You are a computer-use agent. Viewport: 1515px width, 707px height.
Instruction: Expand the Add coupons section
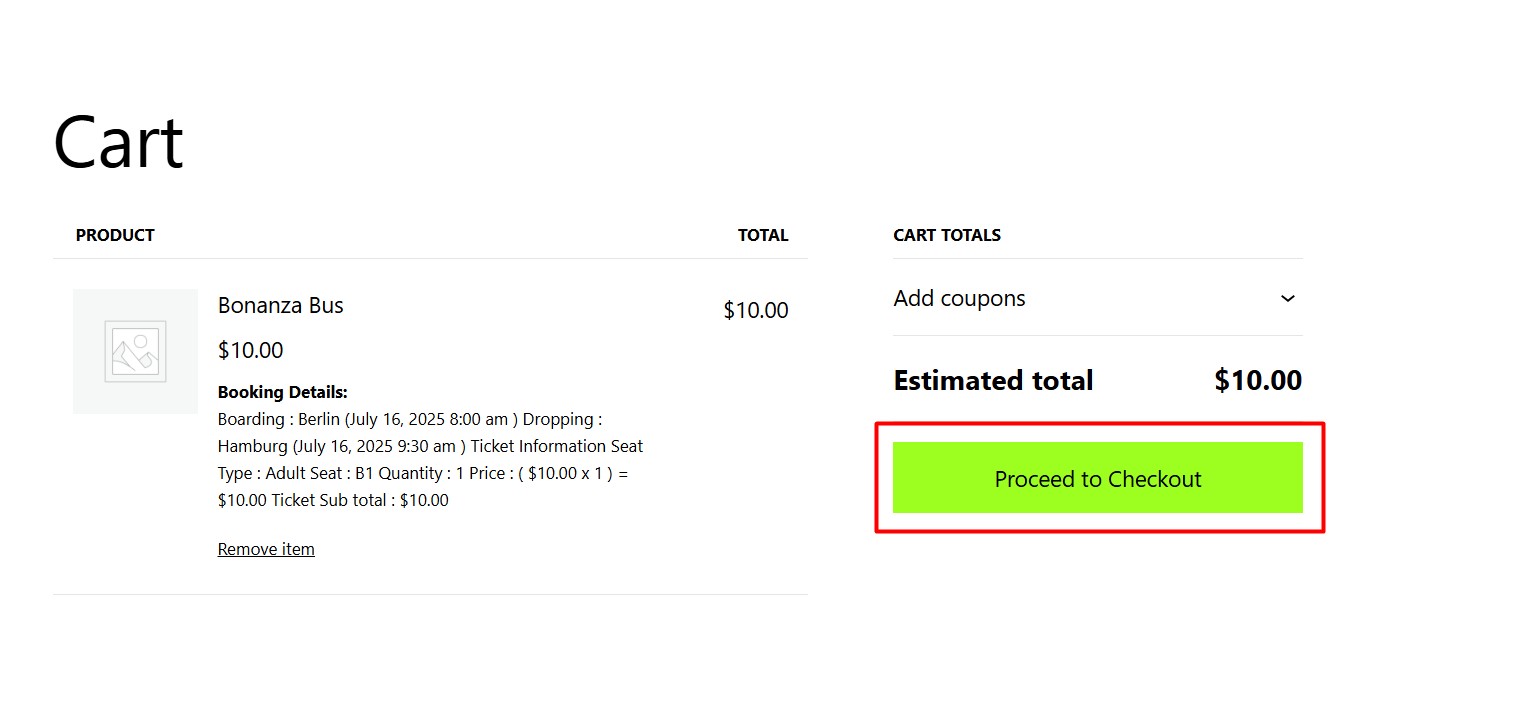1097,298
